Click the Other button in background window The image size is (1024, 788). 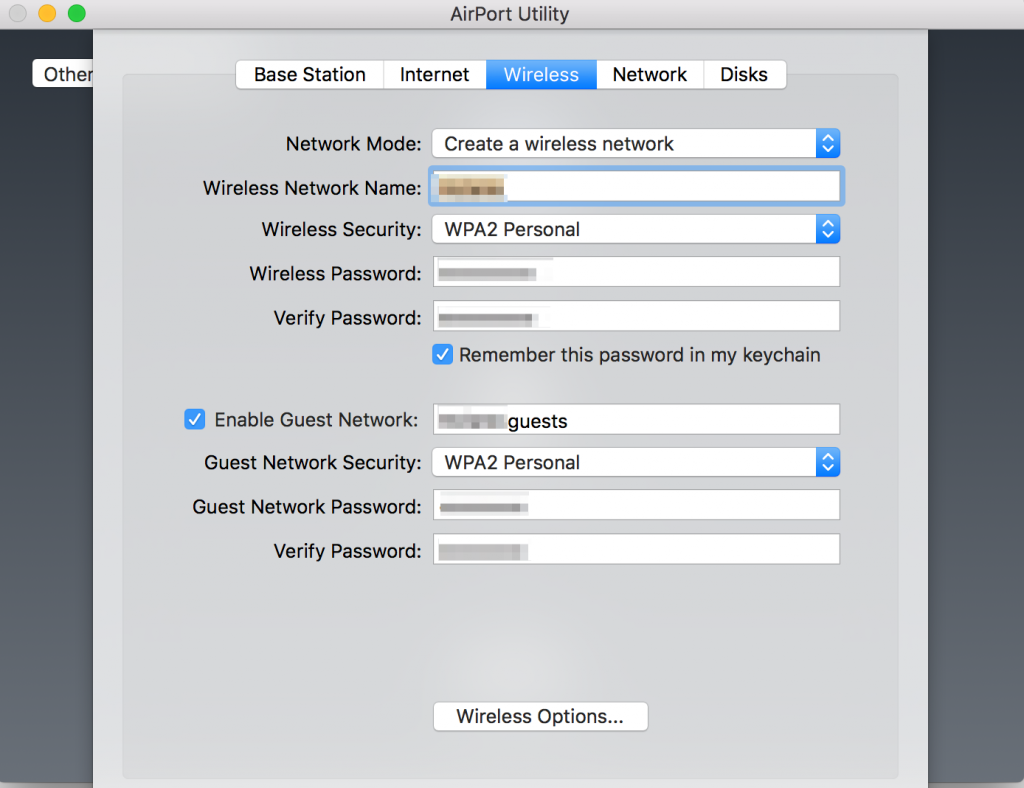point(63,73)
